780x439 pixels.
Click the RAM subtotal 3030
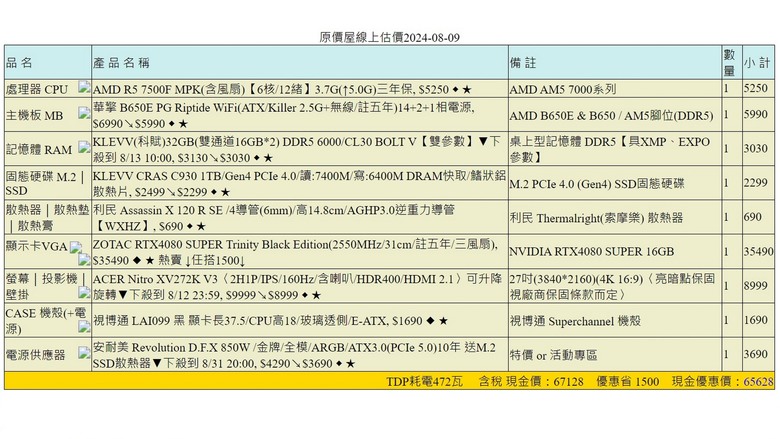pyautogui.click(x=756, y=148)
